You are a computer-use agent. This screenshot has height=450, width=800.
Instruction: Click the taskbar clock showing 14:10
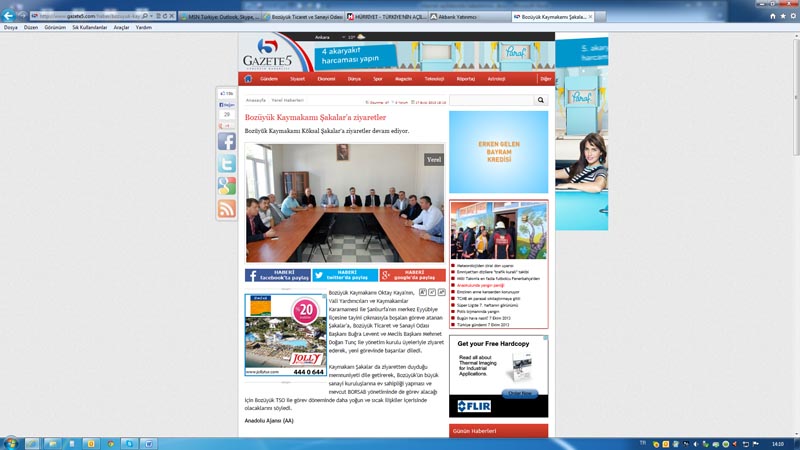coord(778,444)
